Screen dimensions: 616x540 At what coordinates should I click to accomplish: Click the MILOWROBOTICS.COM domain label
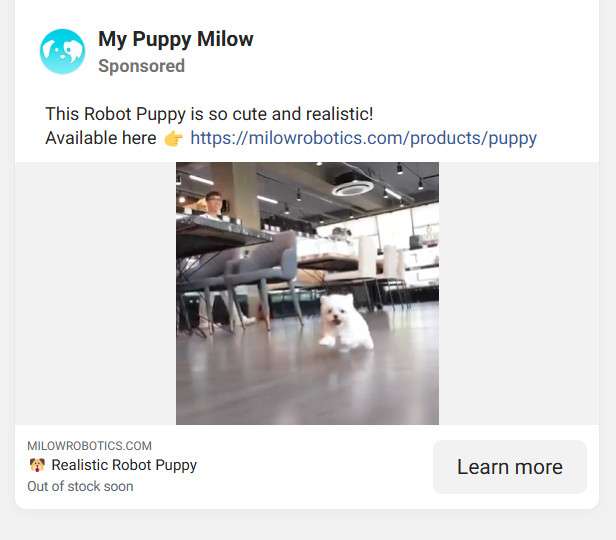tap(89, 446)
